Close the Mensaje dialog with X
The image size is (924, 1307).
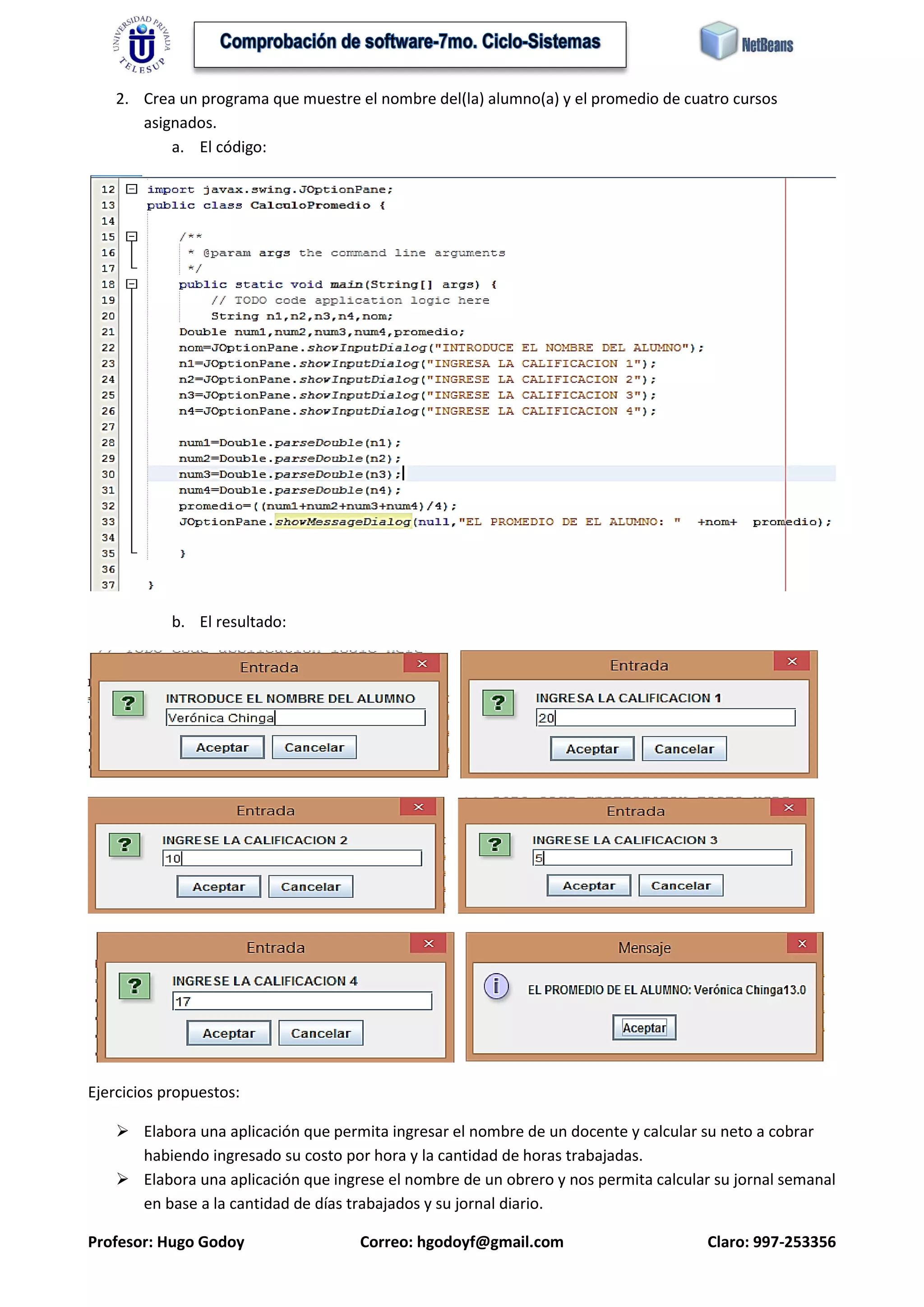coord(802,944)
